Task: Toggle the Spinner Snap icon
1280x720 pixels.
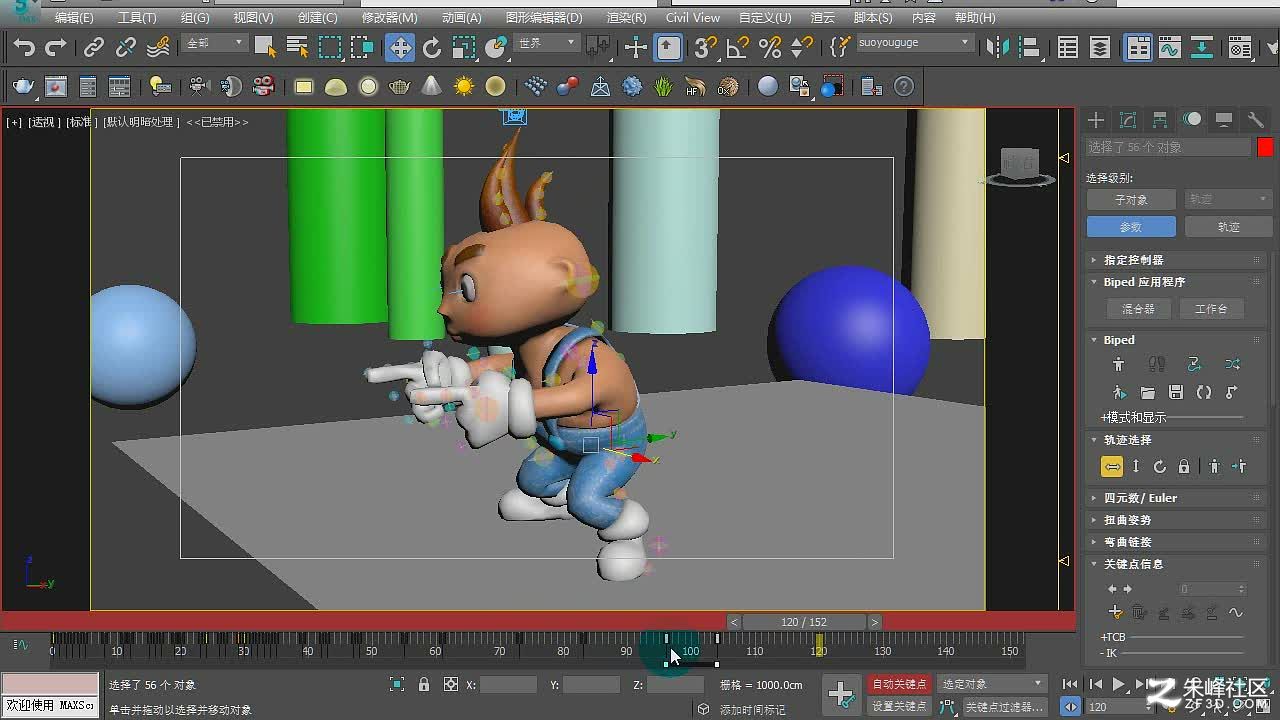Action: click(x=802, y=47)
